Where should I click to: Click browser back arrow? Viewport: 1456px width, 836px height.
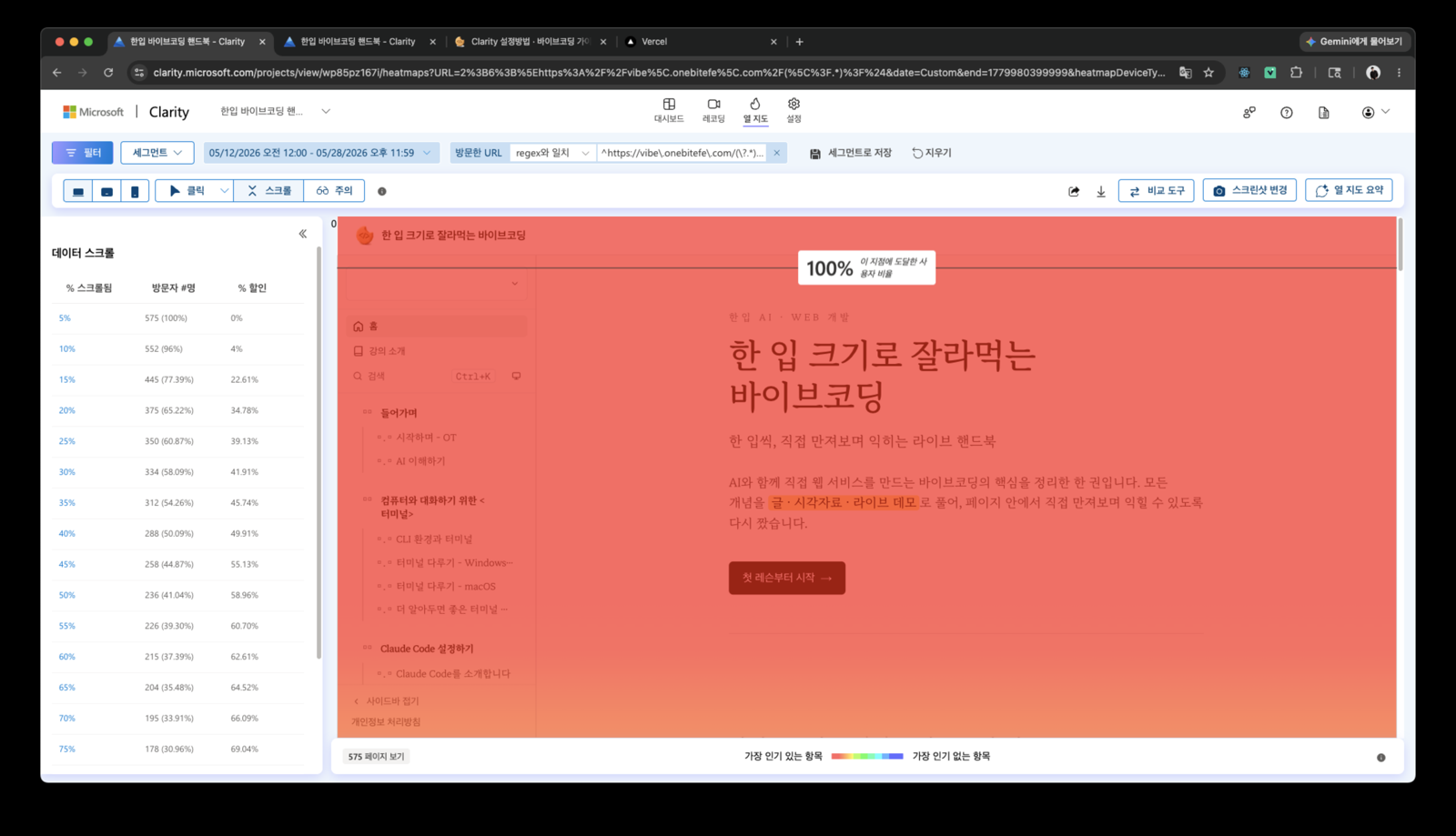pos(57,73)
